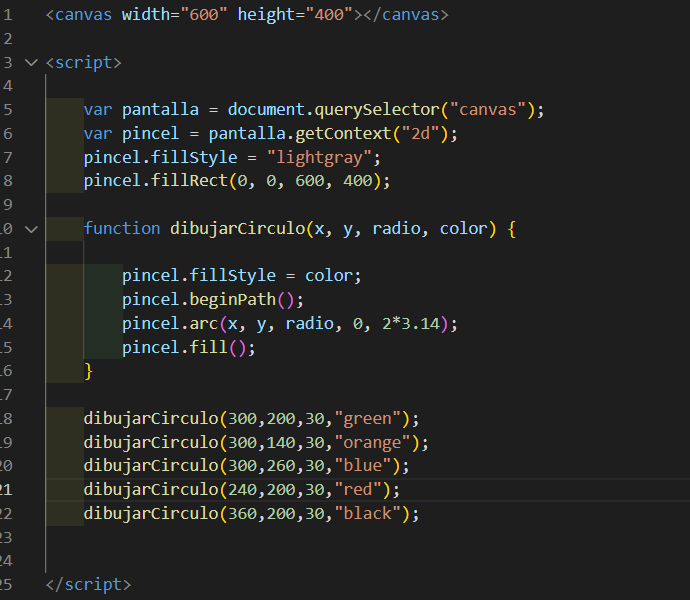The image size is (690, 600).
Task: Click 260 in the blue circle call
Action: [281, 466]
